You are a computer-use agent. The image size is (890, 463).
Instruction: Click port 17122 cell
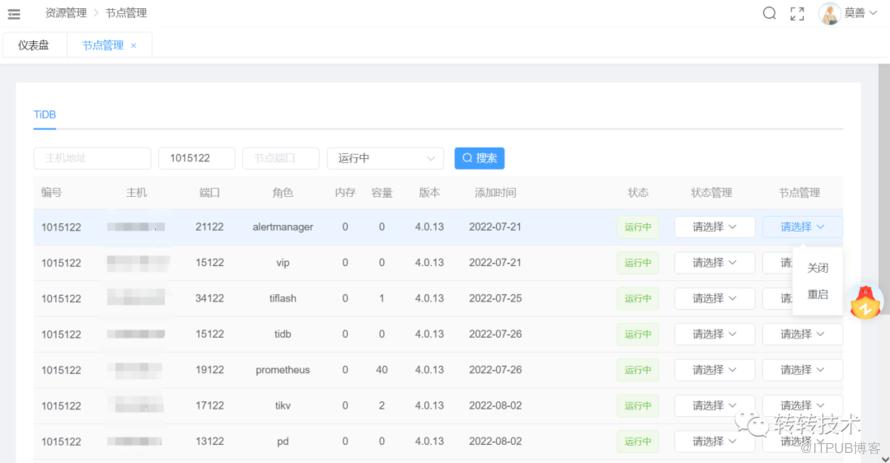click(209, 406)
